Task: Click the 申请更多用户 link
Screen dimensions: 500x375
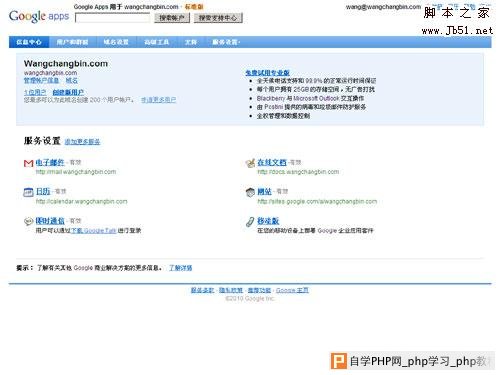Action: click(x=159, y=100)
